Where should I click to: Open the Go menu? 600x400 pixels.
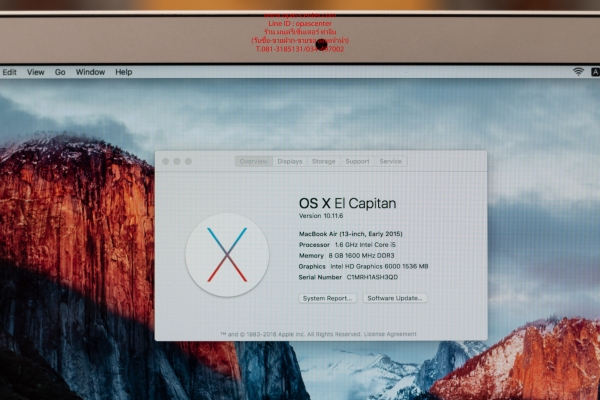60,72
